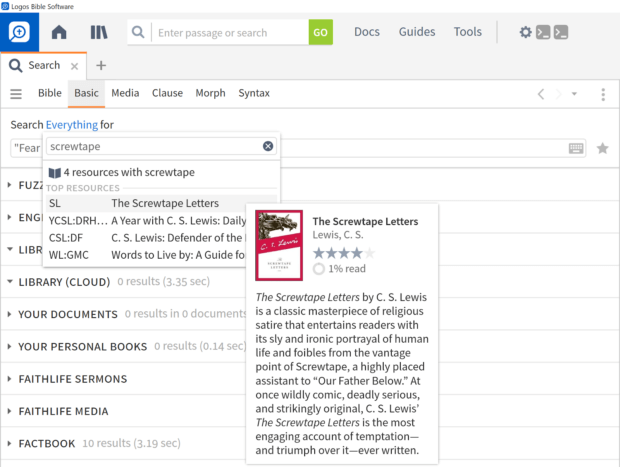Close the Search tab

74,66
